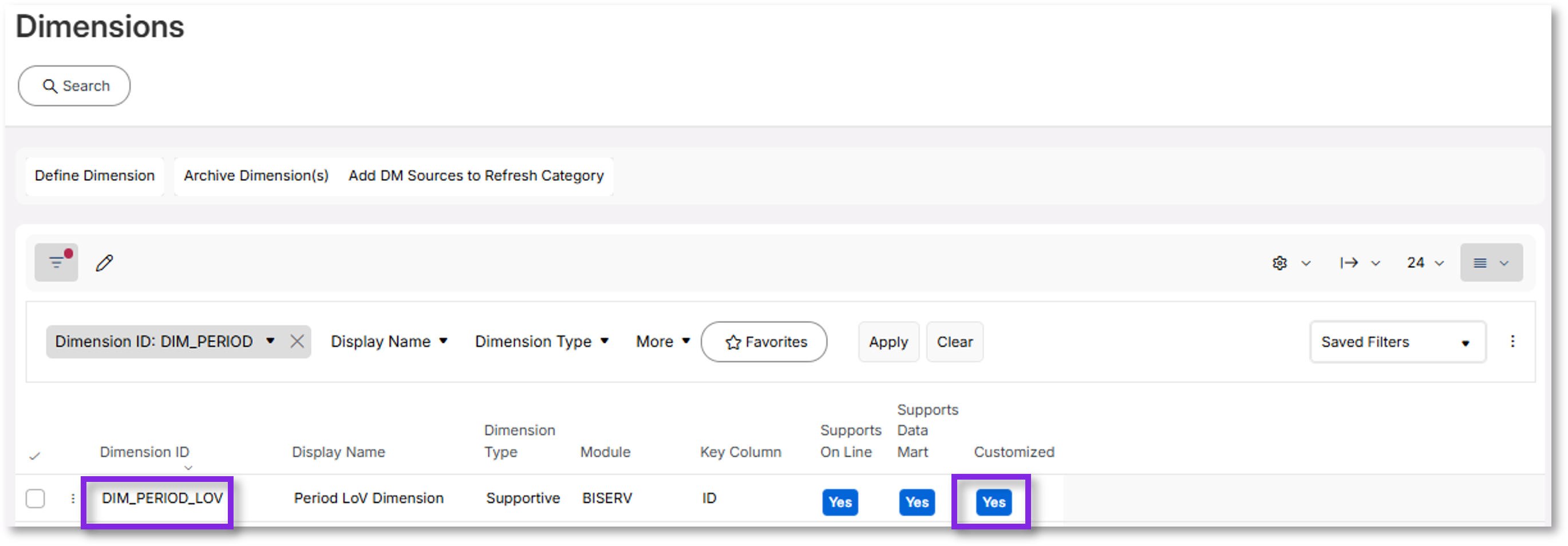
Task: Click the Search button
Action: click(74, 86)
